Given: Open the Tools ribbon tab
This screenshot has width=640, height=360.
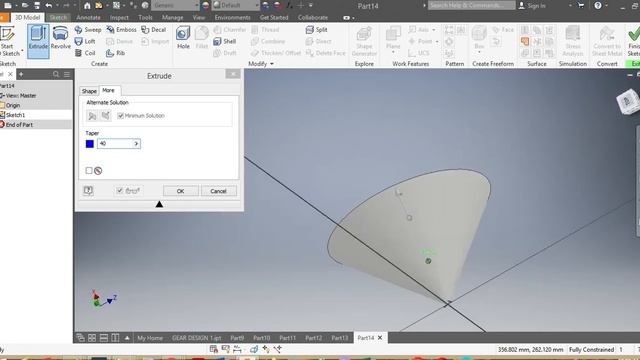Looking at the screenshot, I should [x=145, y=18].
